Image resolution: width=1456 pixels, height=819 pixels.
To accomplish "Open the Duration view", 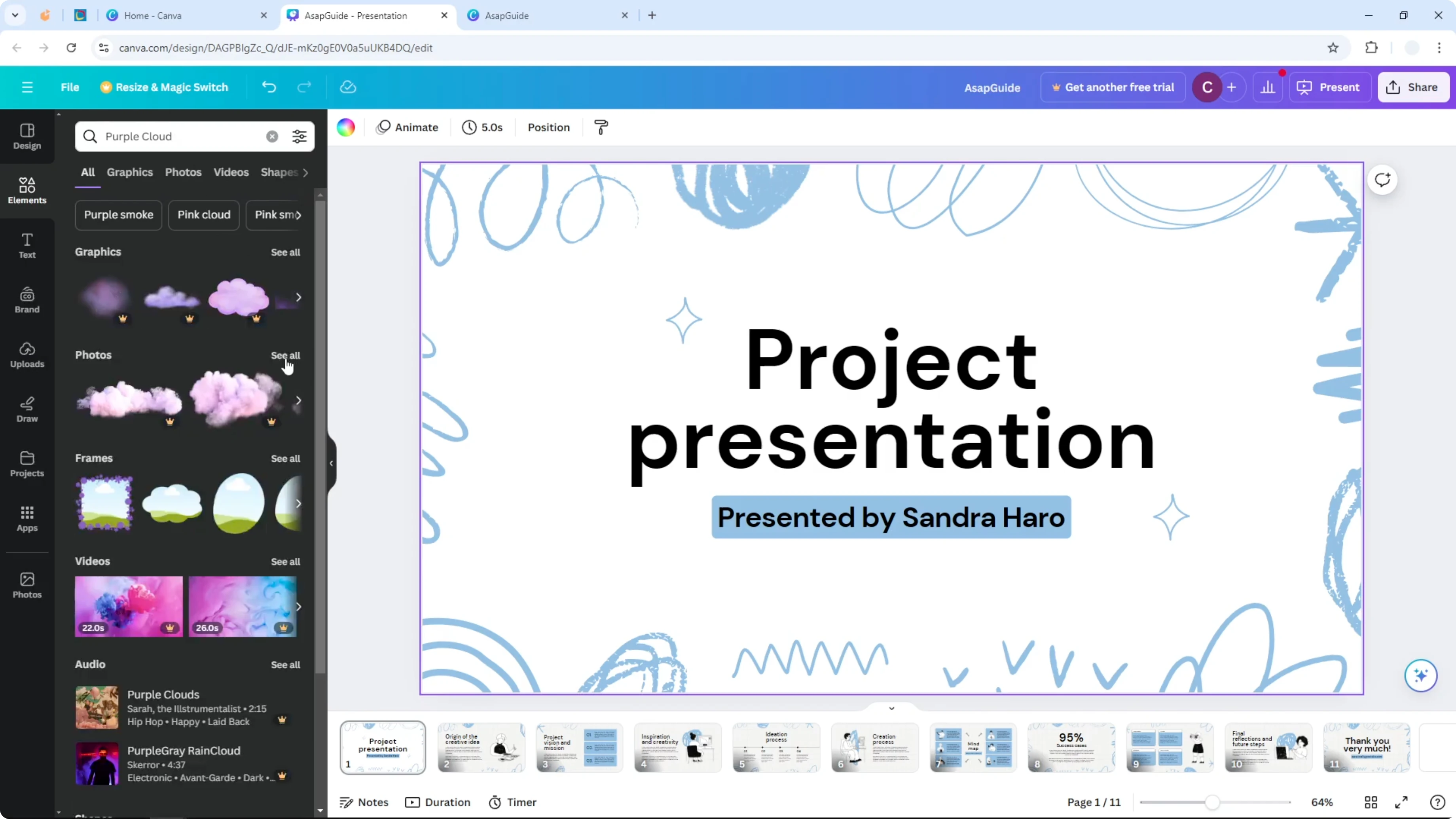I will (x=438, y=802).
